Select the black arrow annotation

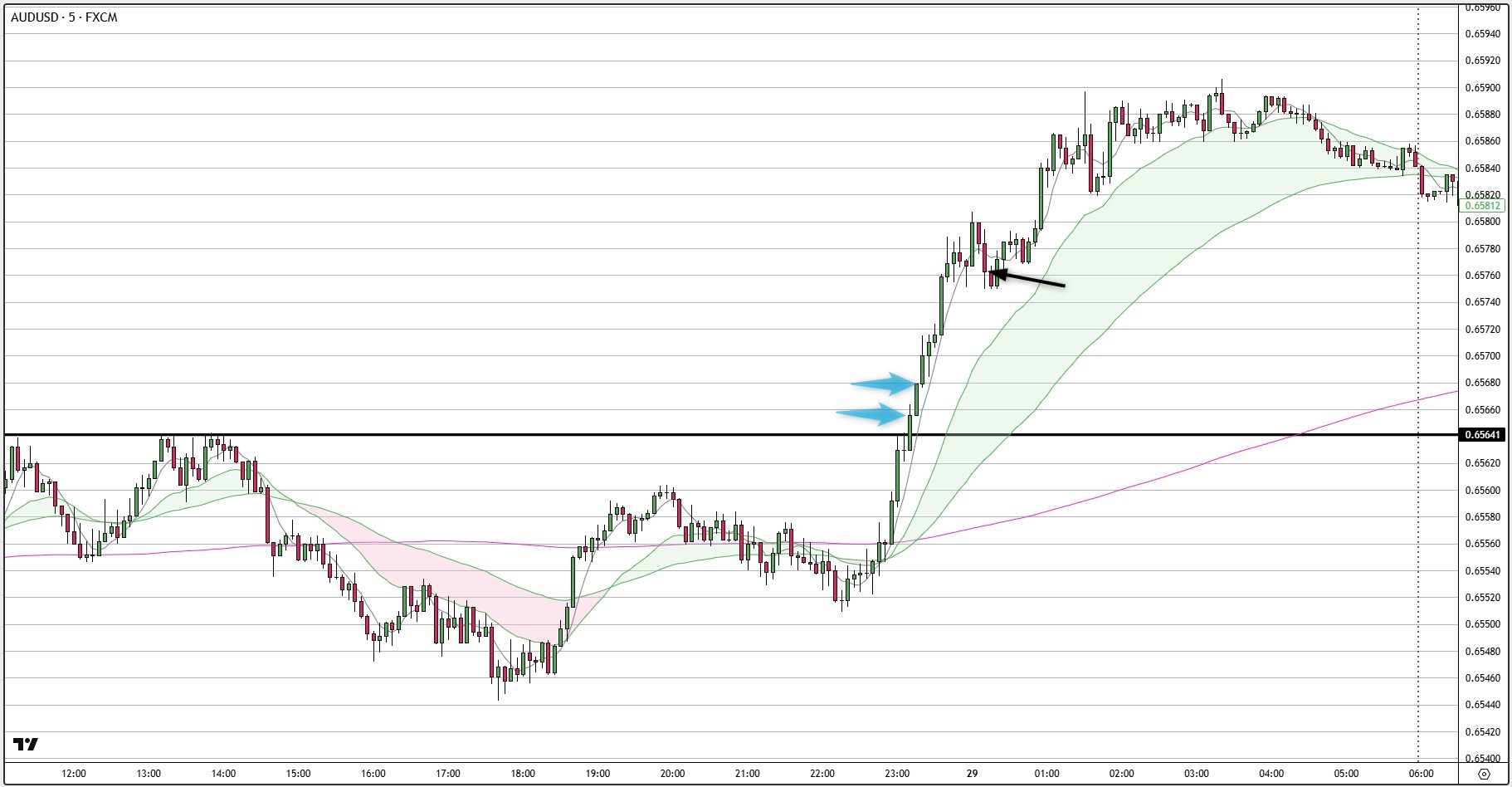click(1029, 279)
